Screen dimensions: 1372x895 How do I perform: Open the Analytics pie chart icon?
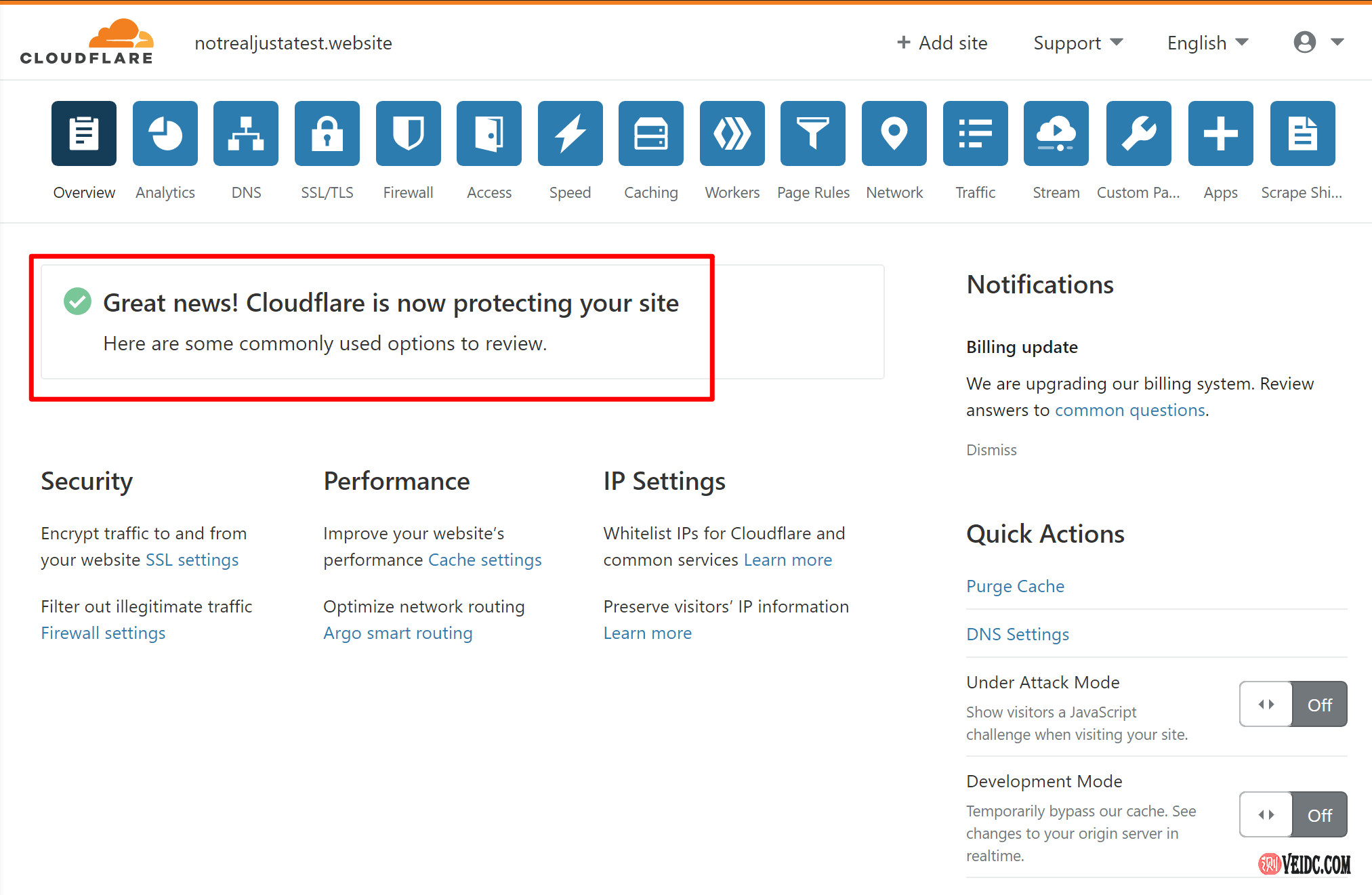pyautogui.click(x=165, y=133)
